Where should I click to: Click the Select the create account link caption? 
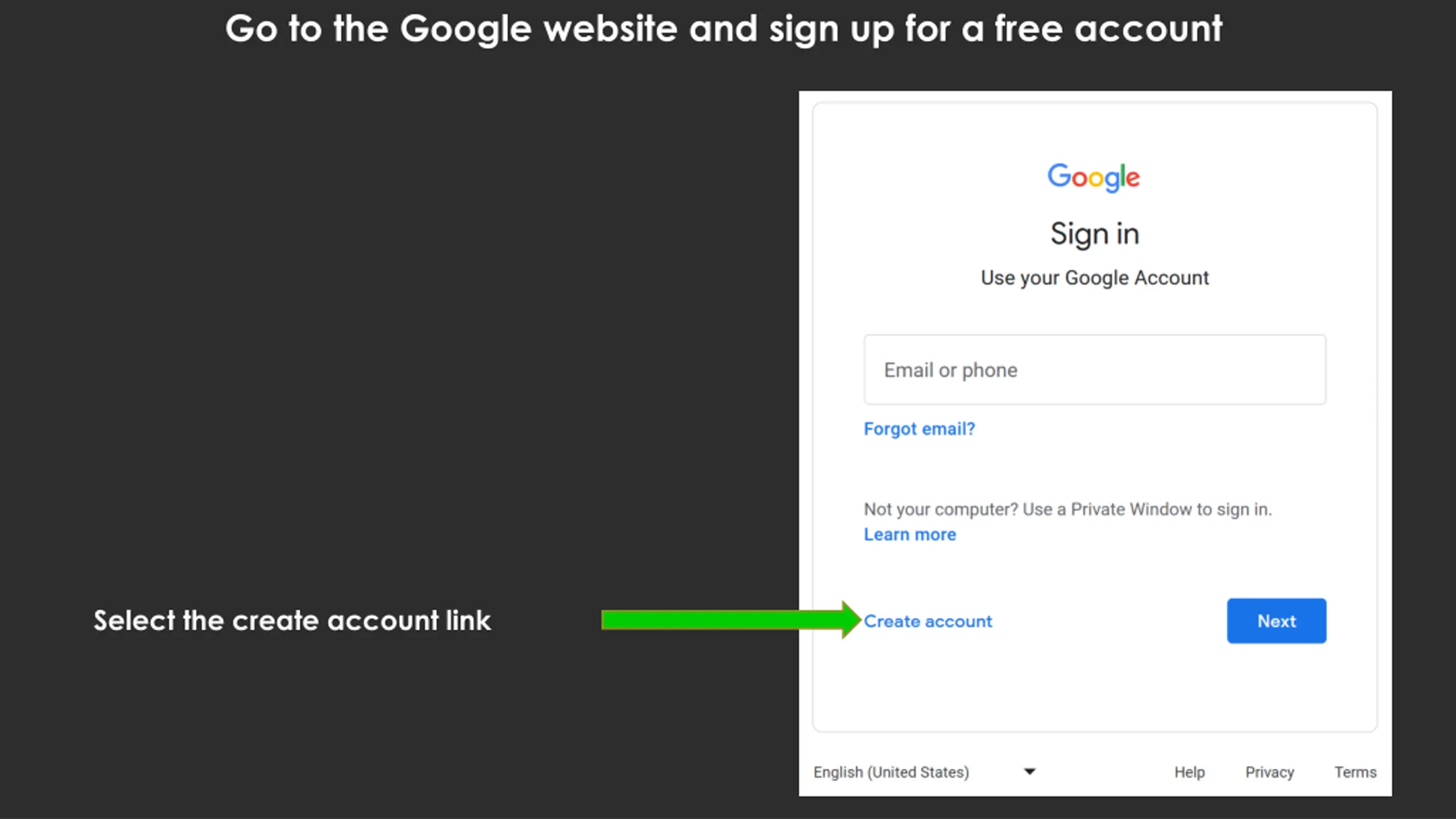[x=292, y=621]
